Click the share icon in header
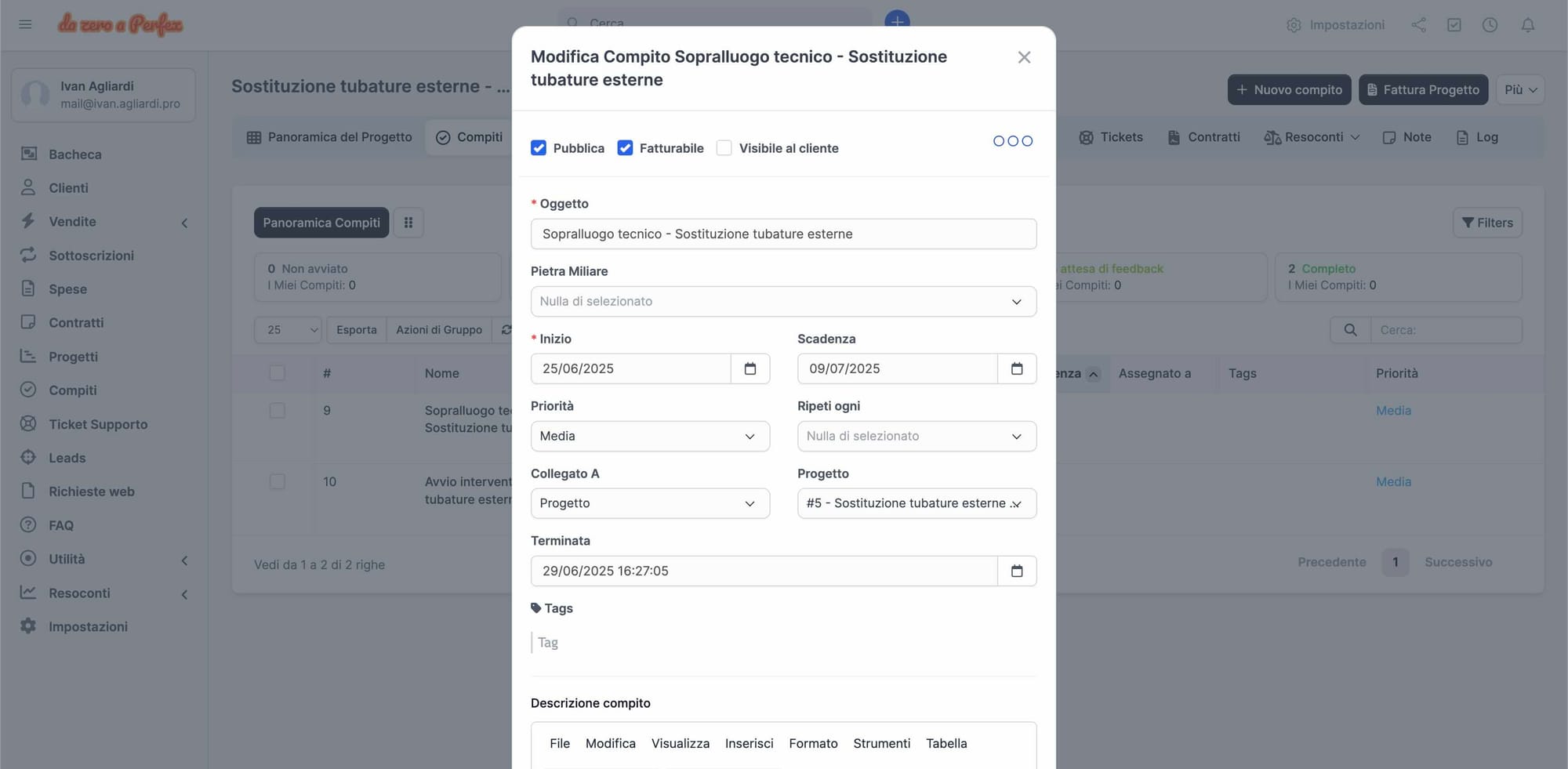The width and height of the screenshot is (1568, 769). tap(1418, 25)
